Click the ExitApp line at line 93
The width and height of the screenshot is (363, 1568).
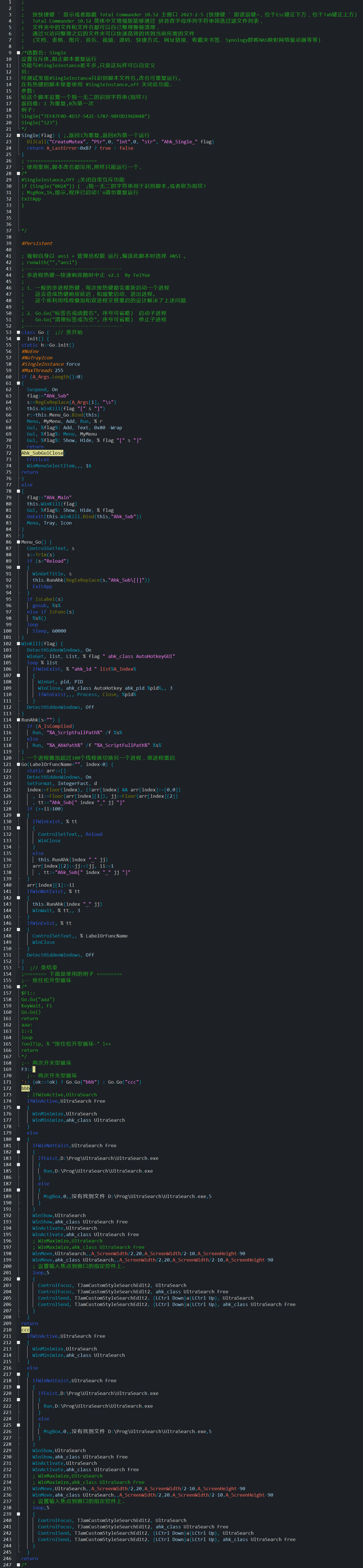(x=42, y=586)
